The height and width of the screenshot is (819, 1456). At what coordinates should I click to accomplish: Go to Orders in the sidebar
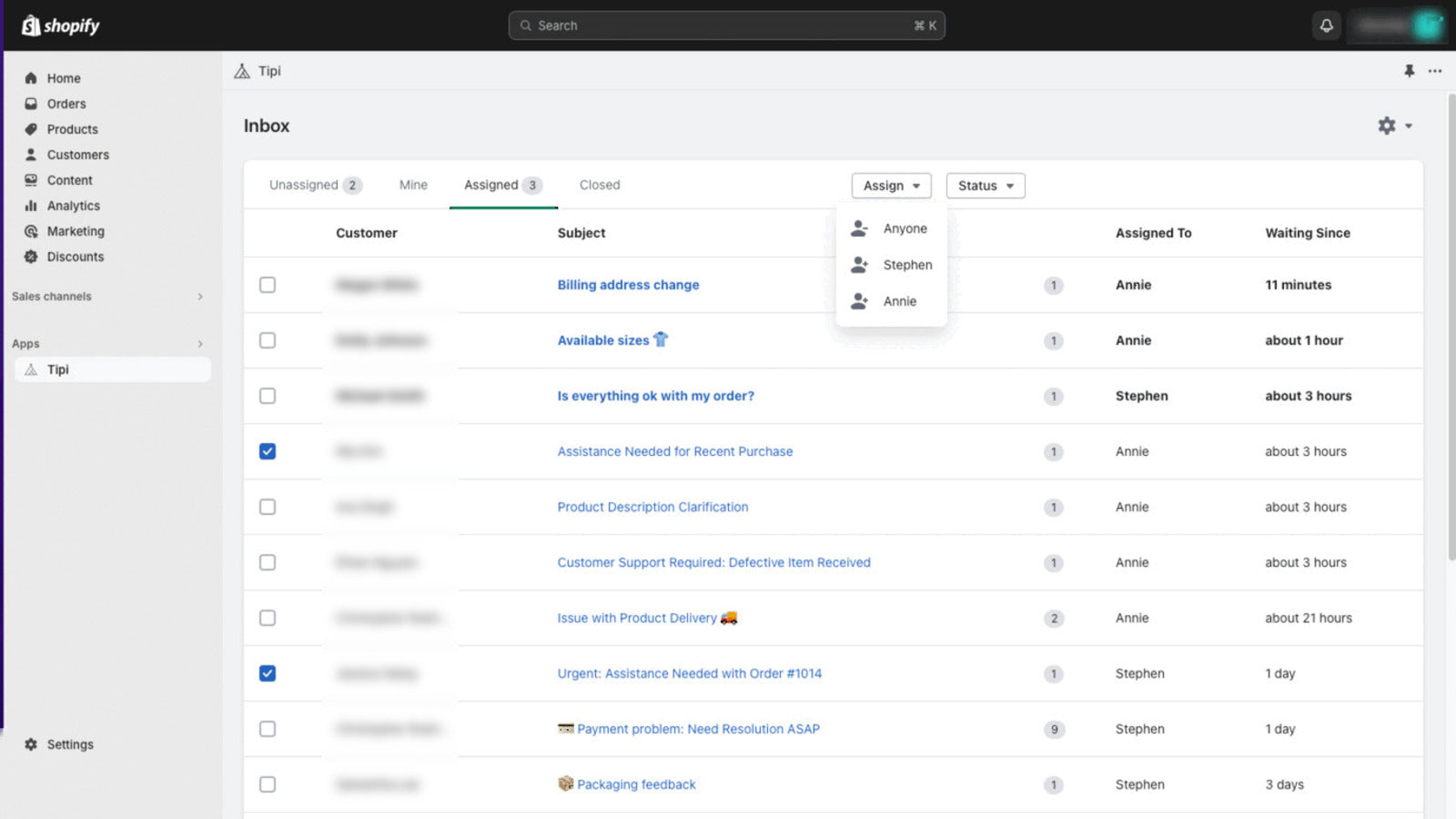tap(66, 104)
